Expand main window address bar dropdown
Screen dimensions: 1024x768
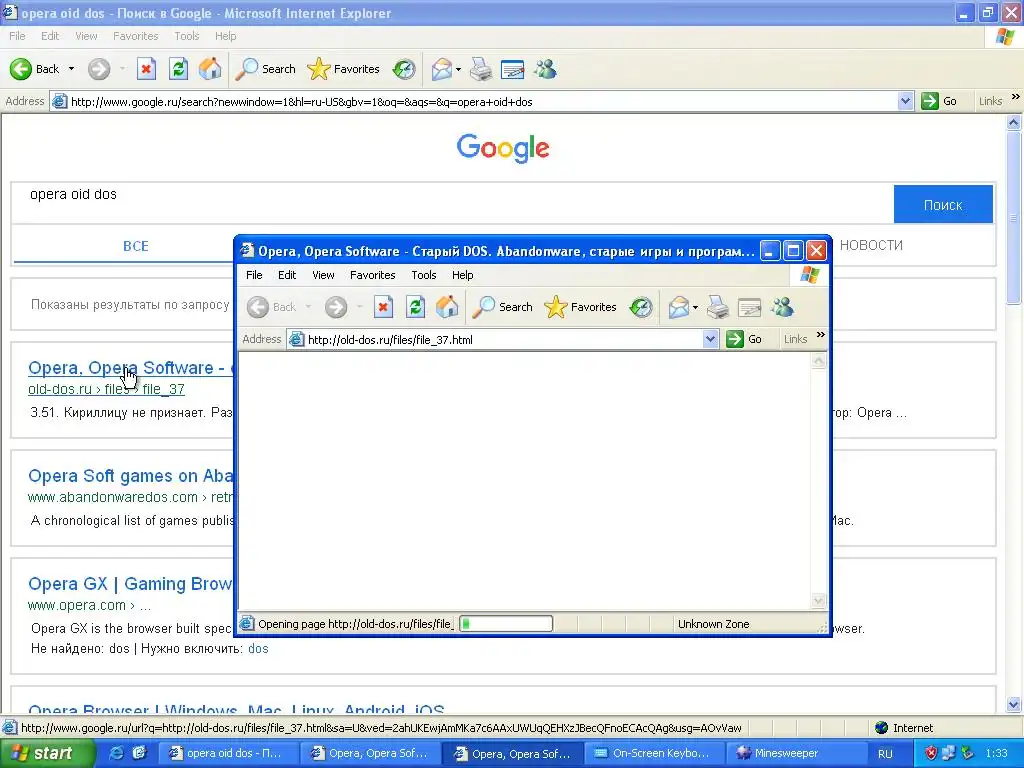point(905,101)
